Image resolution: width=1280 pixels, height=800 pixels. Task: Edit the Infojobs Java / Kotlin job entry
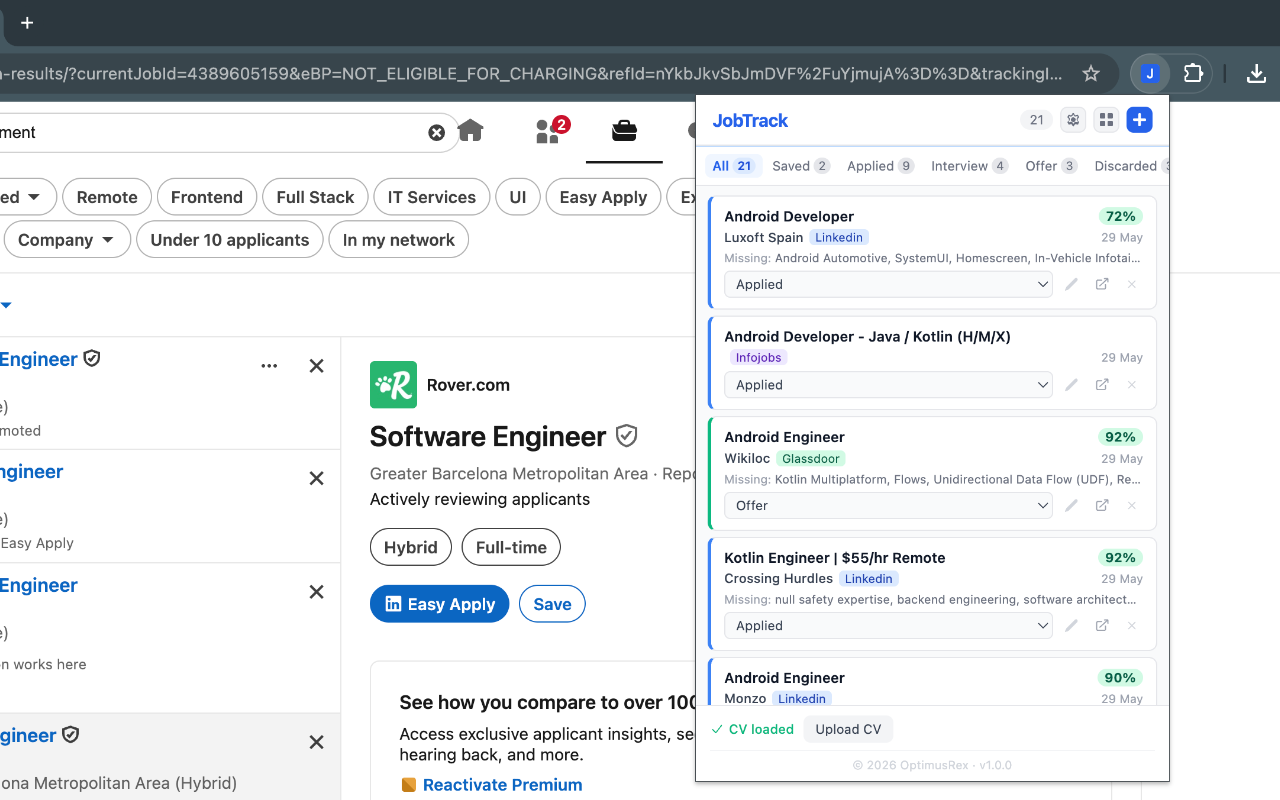pos(1071,385)
